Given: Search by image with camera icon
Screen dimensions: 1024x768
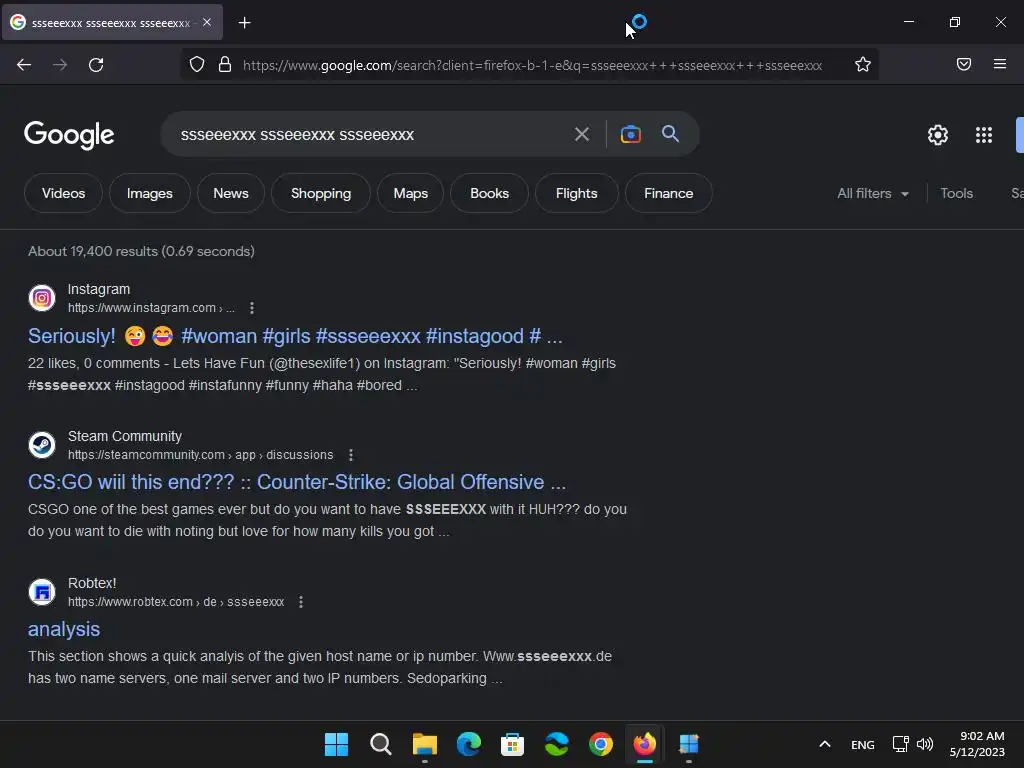Looking at the screenshot, I should [630, 134].
